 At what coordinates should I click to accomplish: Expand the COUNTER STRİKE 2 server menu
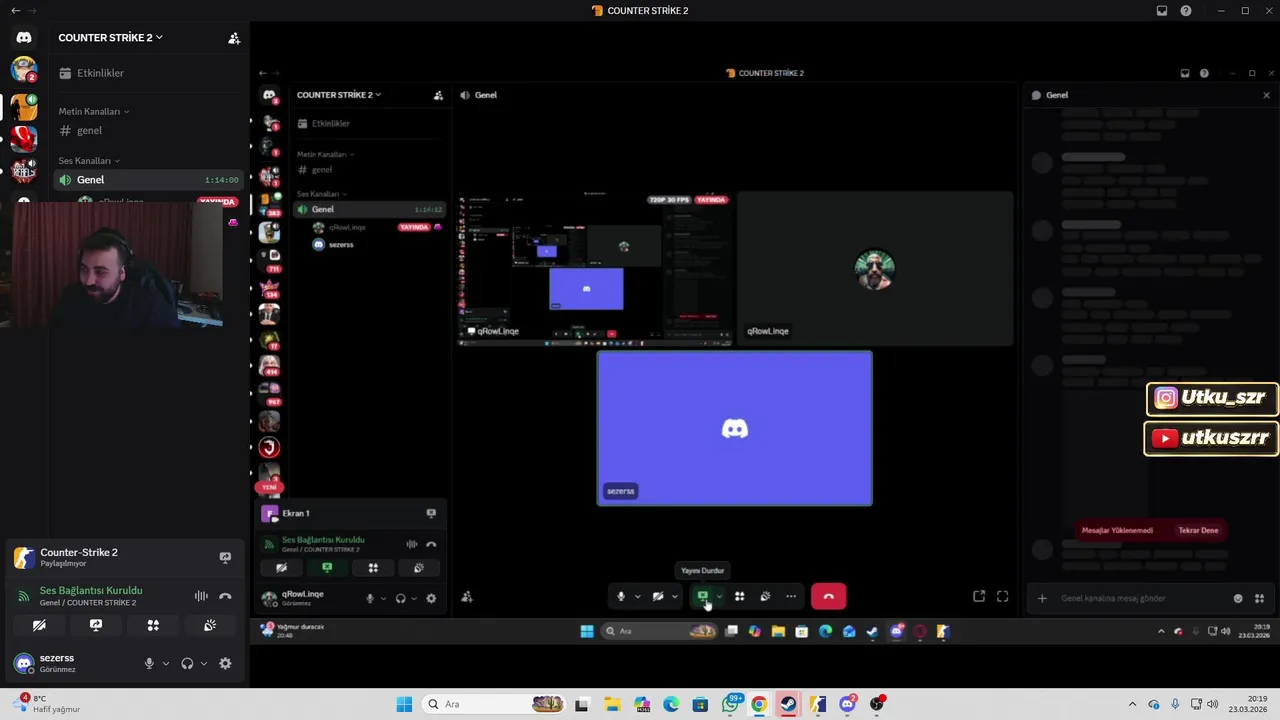110,37
